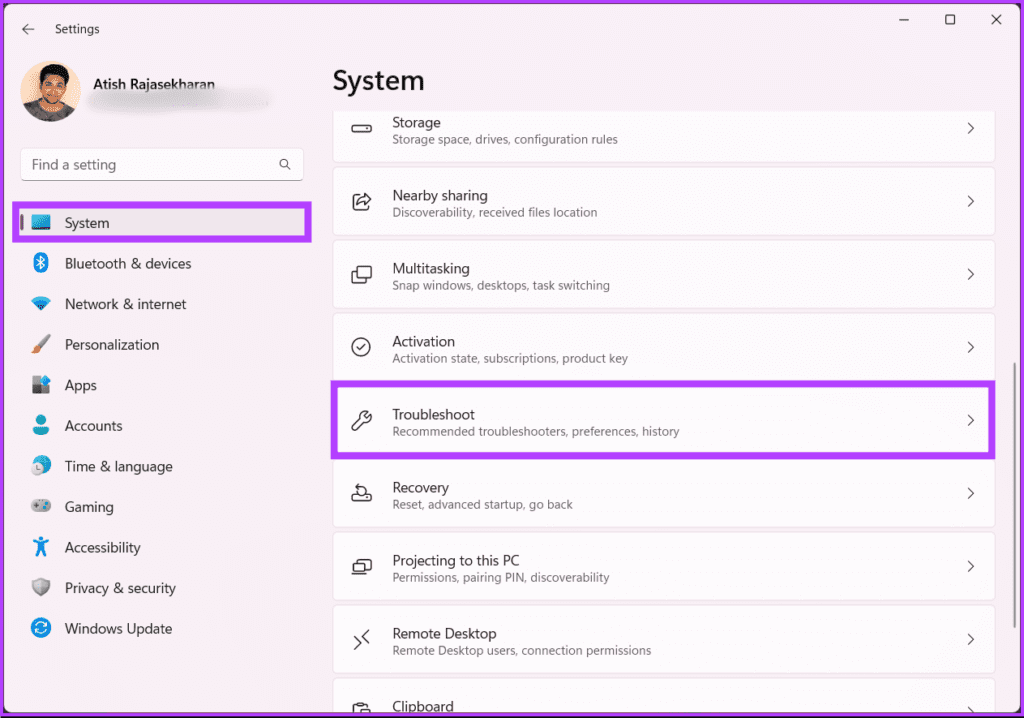Expand the Multitasking chevron
Image resolution: width=1024 pixels, height=718 pixels.
[970, 275]
